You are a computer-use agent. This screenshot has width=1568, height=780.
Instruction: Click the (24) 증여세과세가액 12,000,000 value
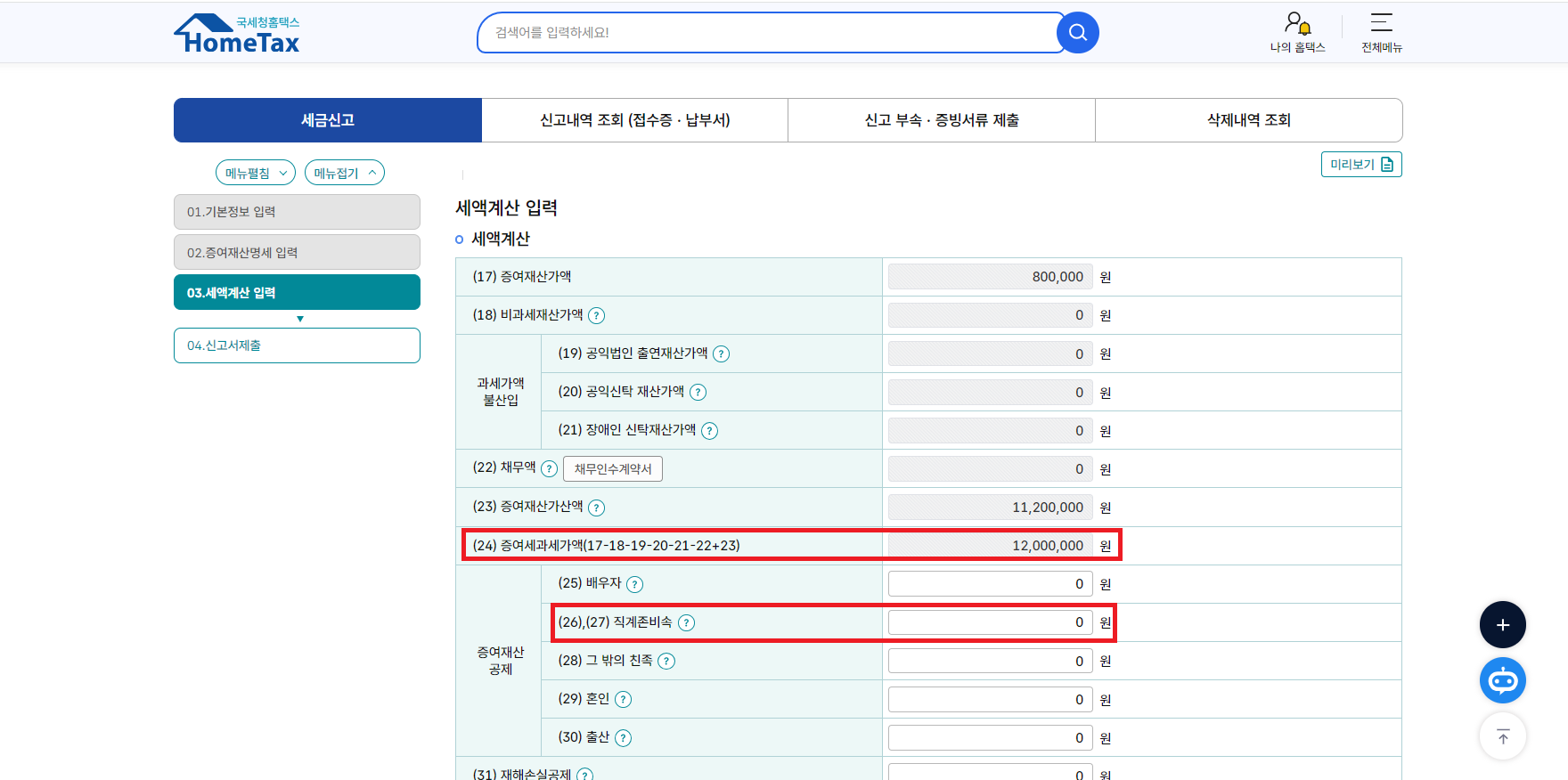pos(991,546)
